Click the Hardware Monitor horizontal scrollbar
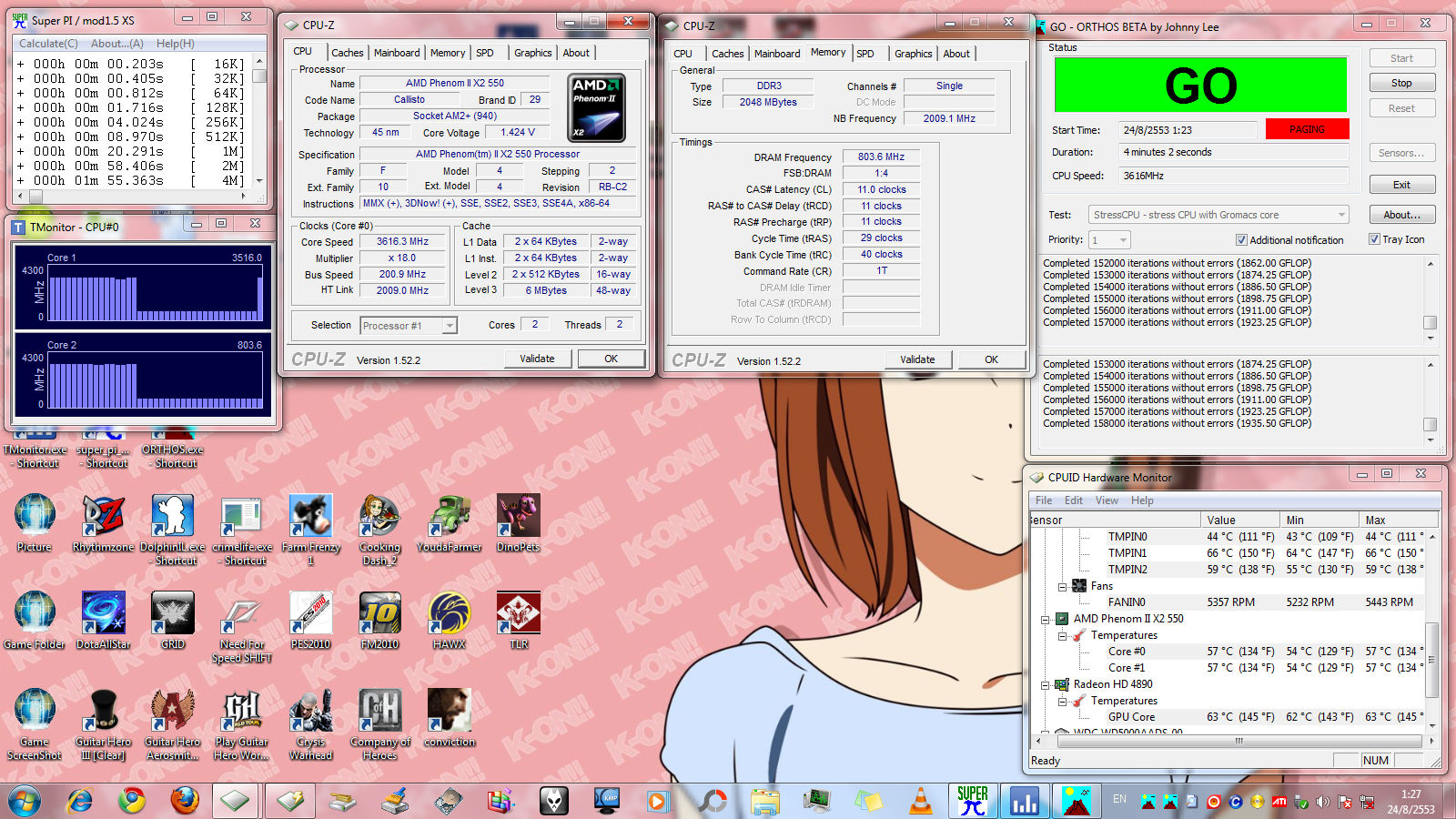This screenshot has width=1456, height=819. [1238, 741]
